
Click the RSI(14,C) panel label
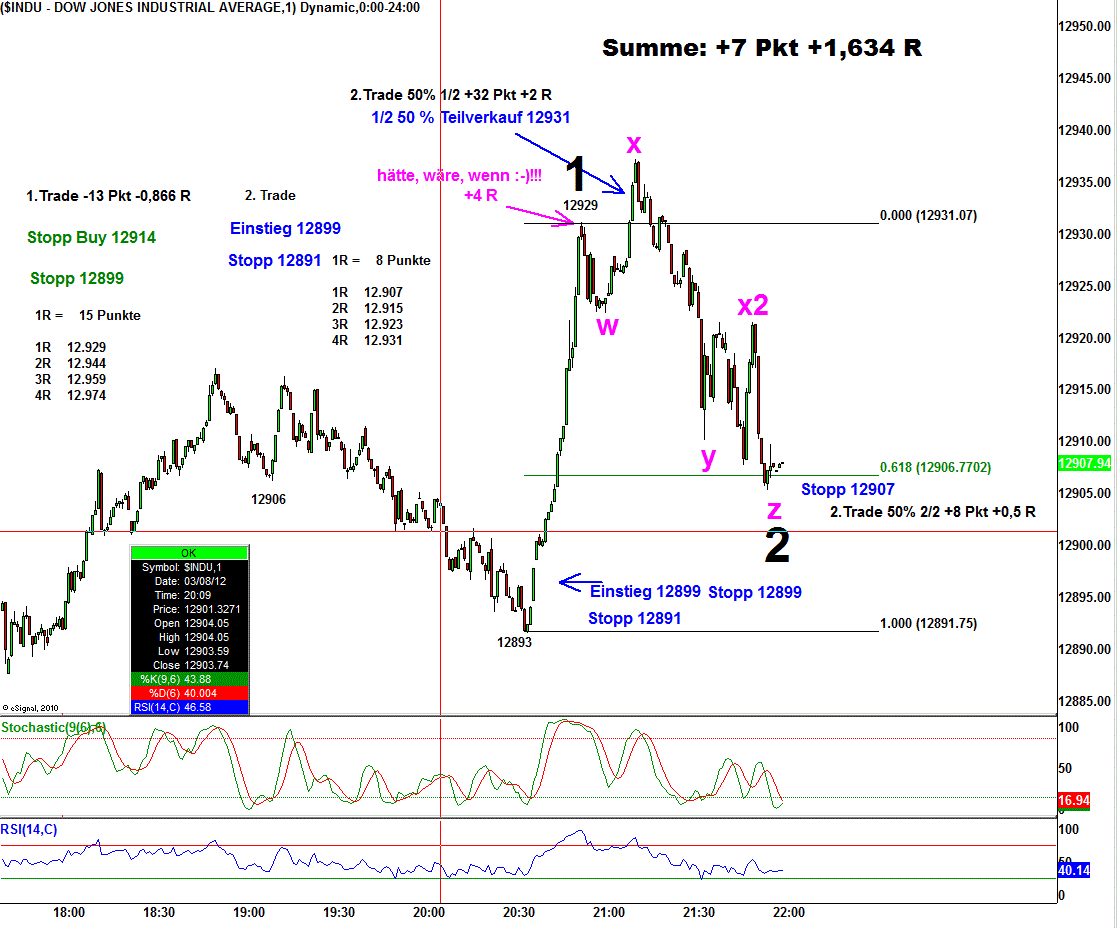point(30,829)
